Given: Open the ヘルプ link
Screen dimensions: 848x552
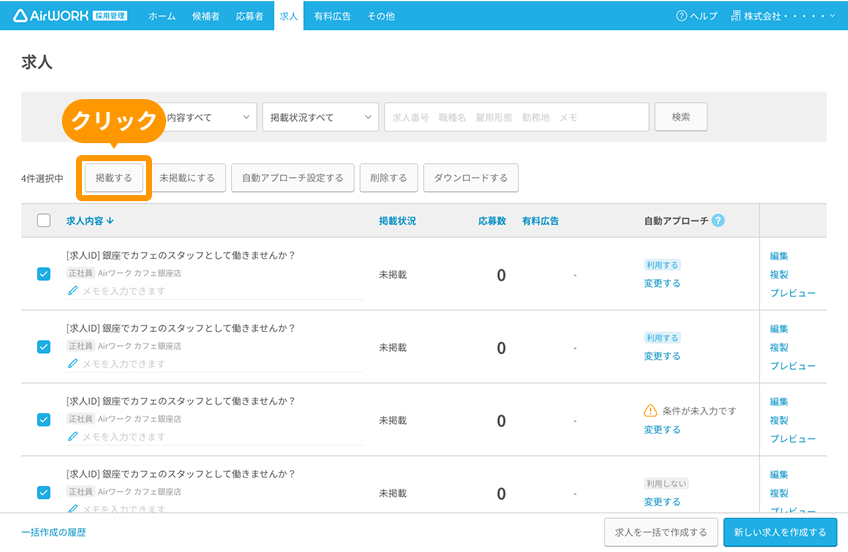Looking at the screenshot, I should coord(697,16).
